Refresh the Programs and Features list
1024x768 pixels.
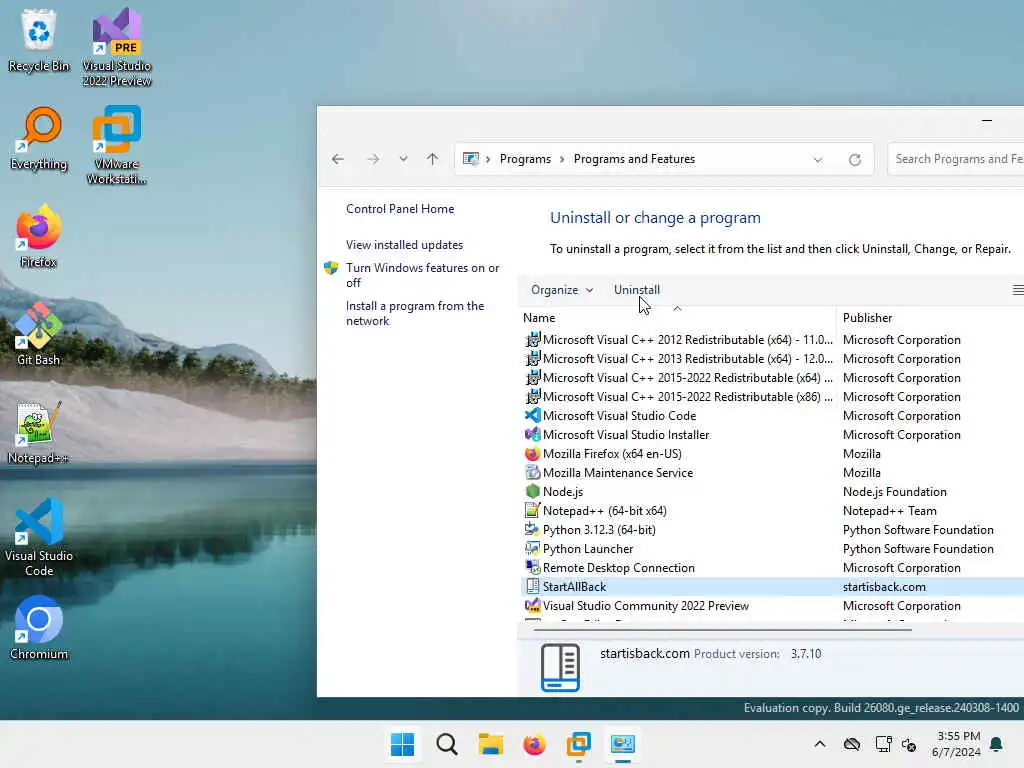pos(854,159)
